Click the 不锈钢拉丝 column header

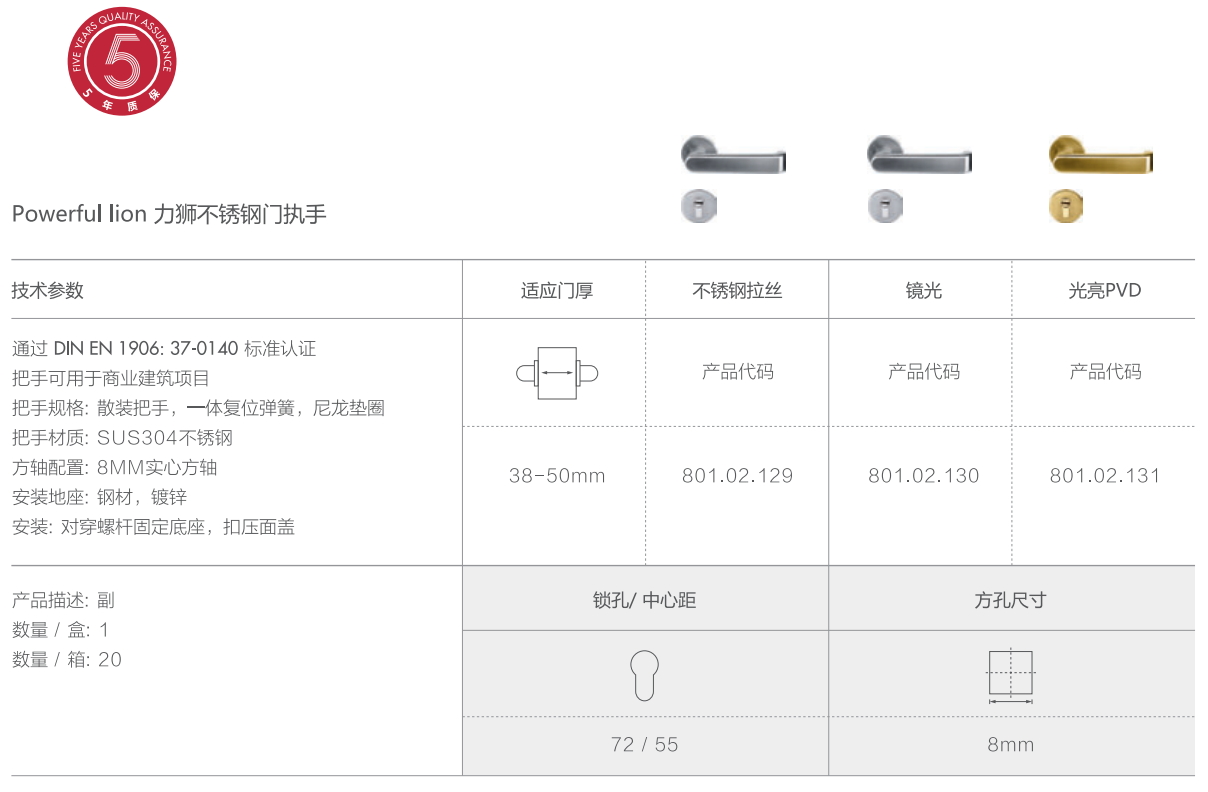point(737,291)
